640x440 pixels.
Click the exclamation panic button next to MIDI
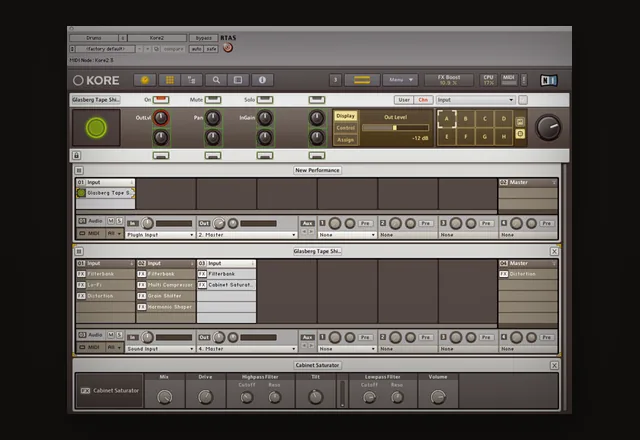pyautogui.click(x=524, y=80)
